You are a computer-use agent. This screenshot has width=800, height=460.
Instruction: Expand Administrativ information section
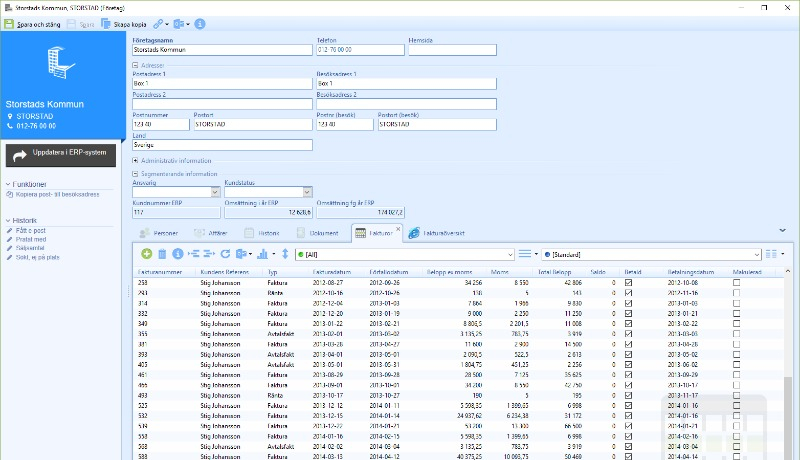pyautogui.click(x=135, y=160)
